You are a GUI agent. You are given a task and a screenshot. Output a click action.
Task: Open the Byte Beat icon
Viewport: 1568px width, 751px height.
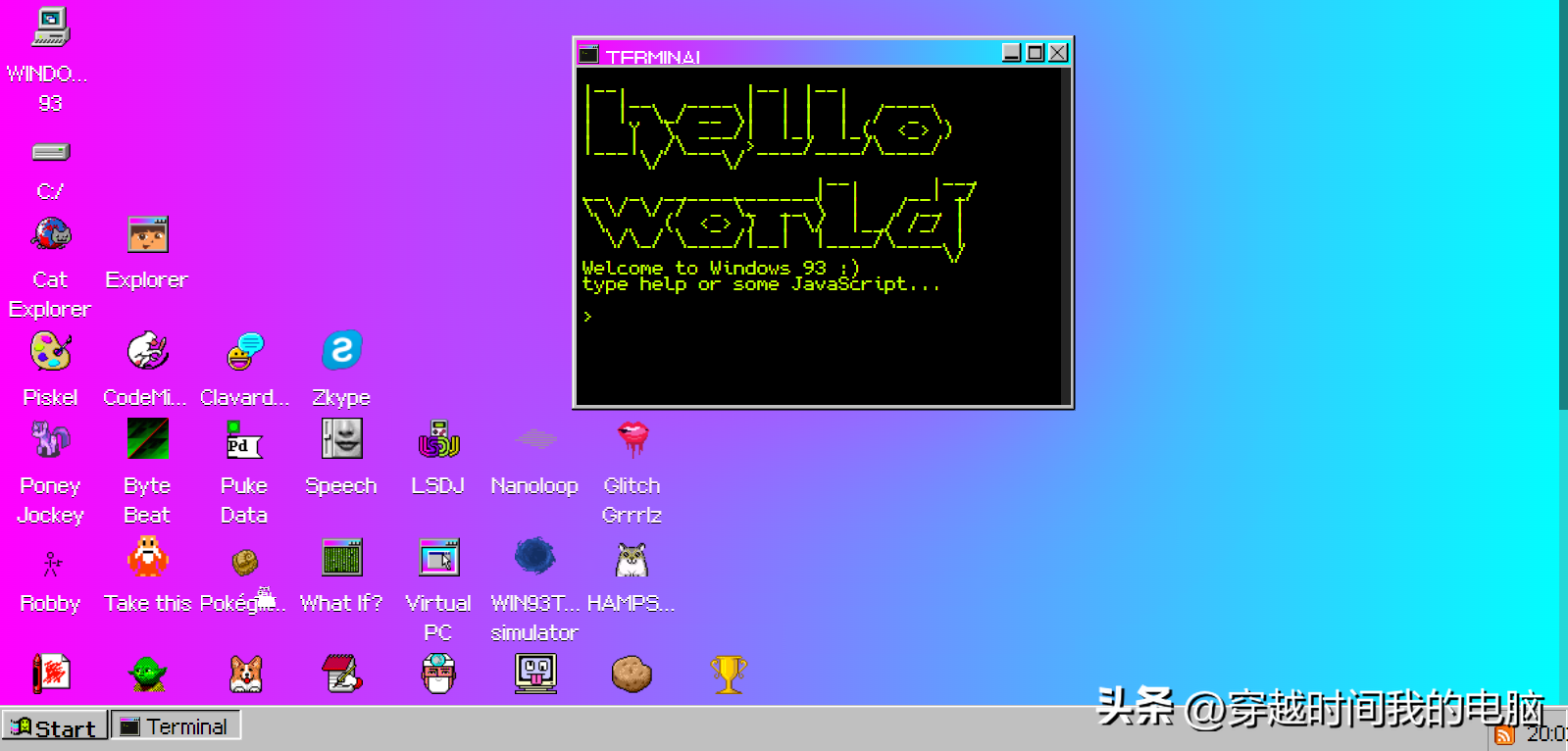tap(147, 439)
